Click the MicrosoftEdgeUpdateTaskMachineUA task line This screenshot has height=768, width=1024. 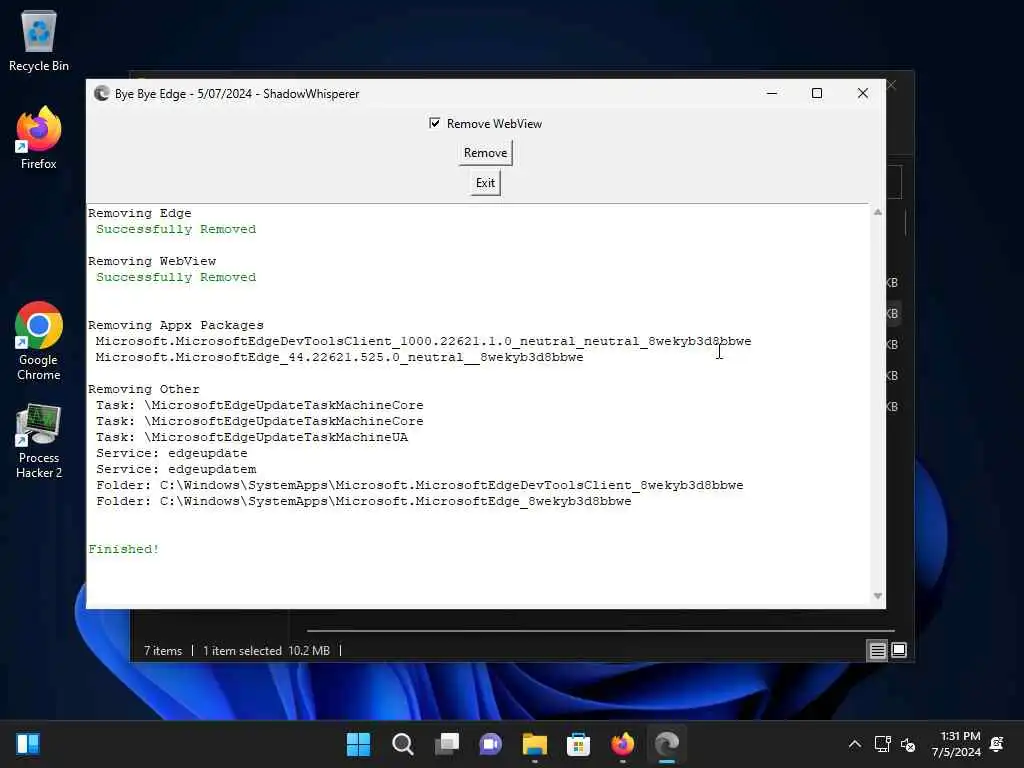(x=252, y=437)
